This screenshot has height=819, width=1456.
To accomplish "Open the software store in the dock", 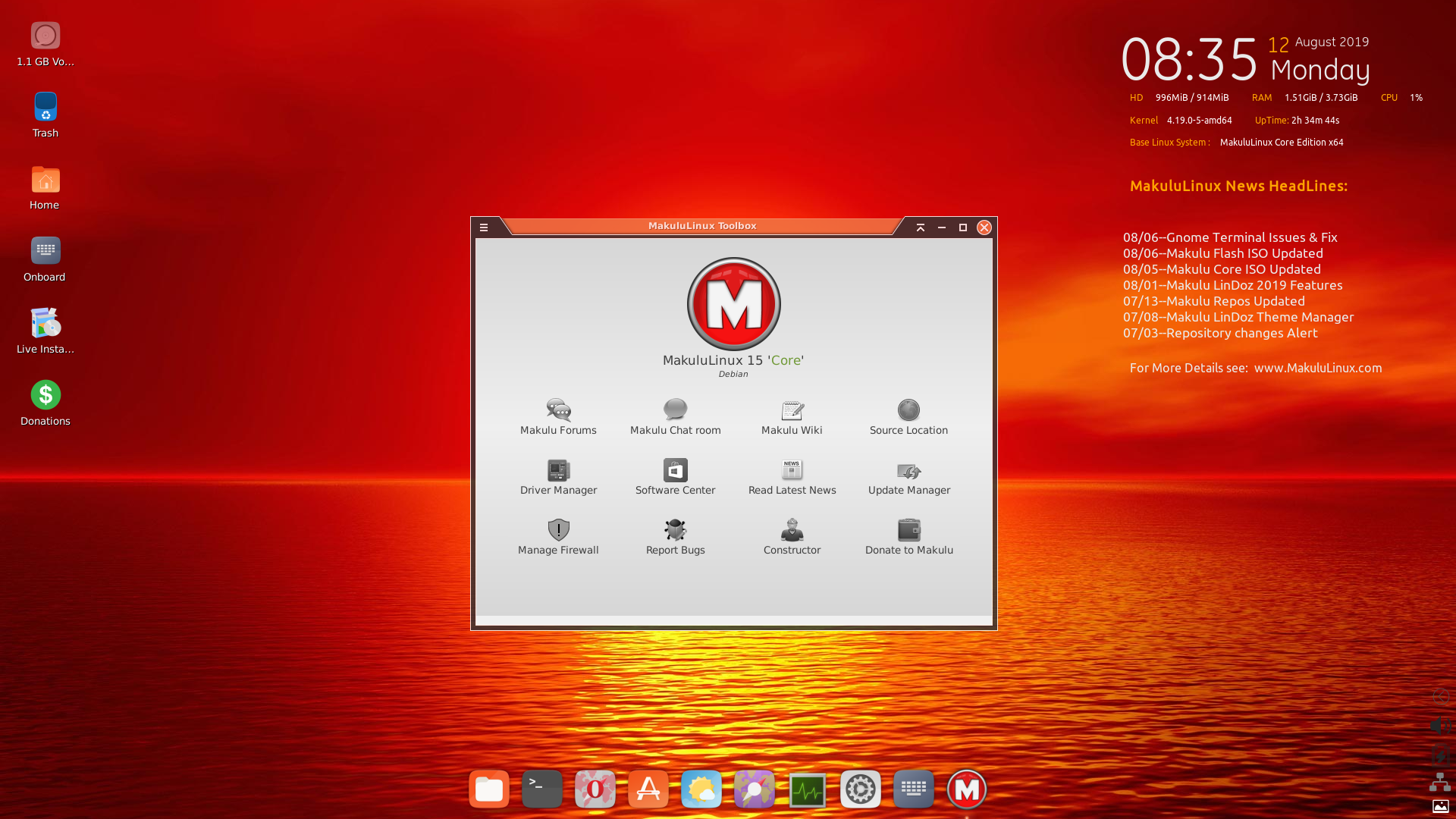I will click(648, 789).
